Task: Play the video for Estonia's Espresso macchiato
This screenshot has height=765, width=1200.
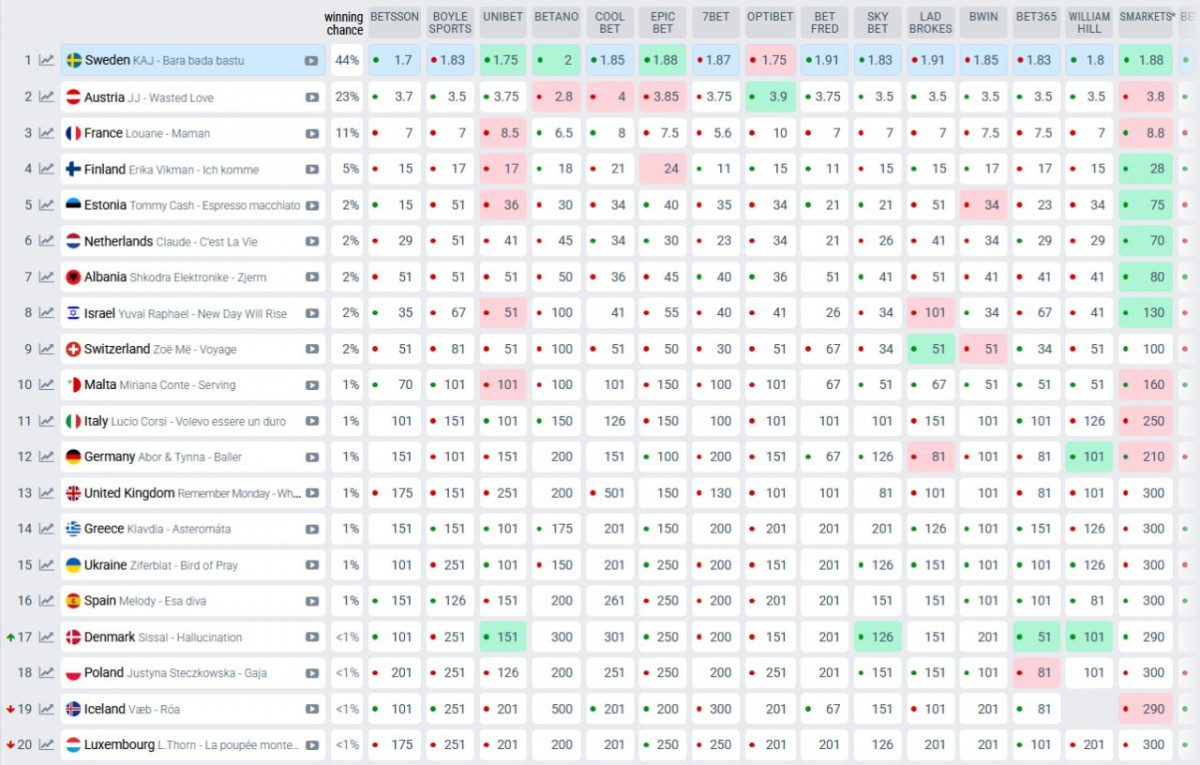Action: click(312, 205)
